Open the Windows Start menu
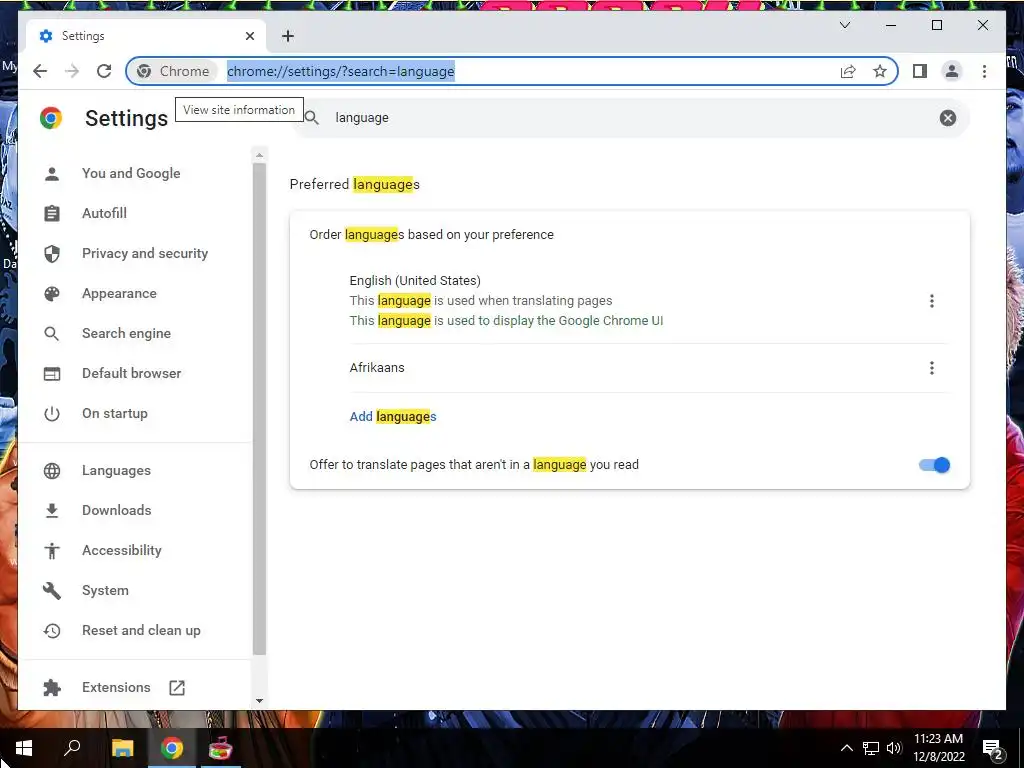Image resolution: width=1024 pixels, height=768 pixels. tap(24, 748)
